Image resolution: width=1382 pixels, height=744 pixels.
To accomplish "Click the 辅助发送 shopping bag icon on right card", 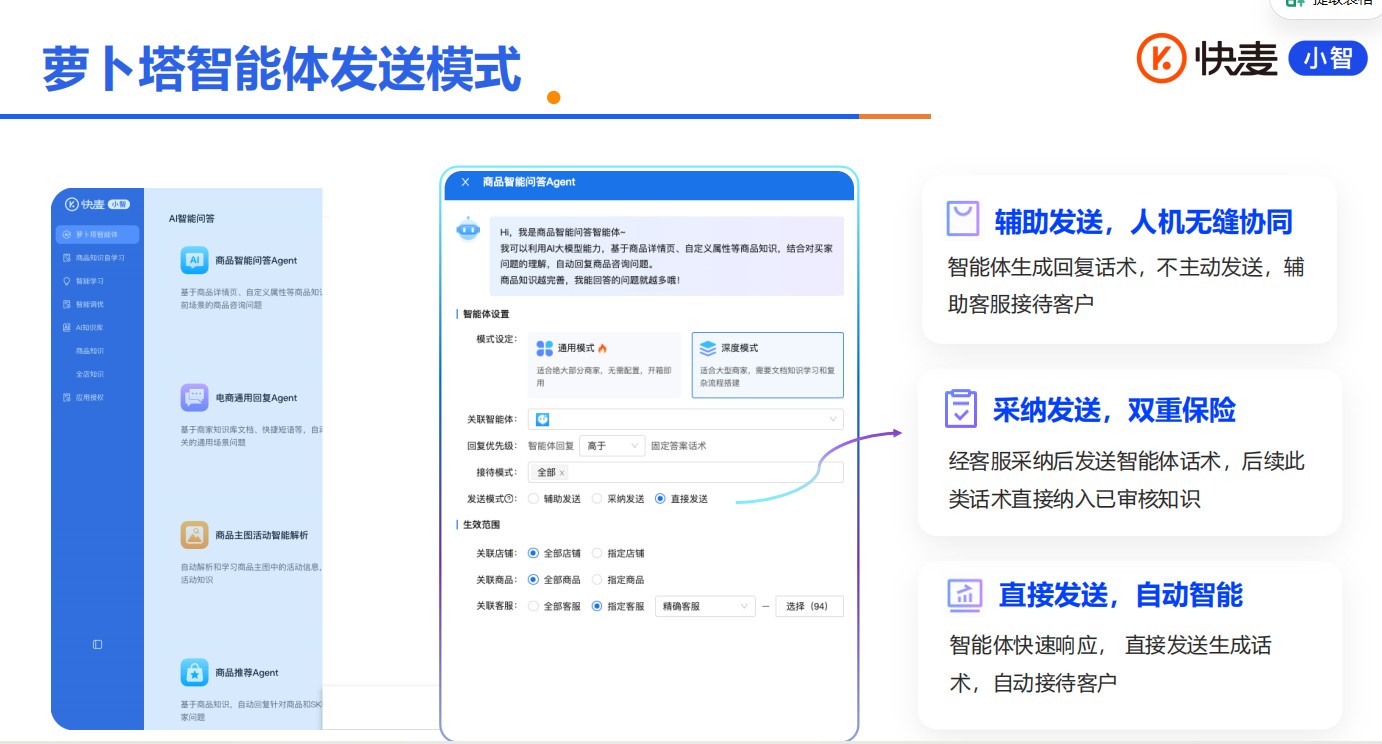I will (963, 219).
